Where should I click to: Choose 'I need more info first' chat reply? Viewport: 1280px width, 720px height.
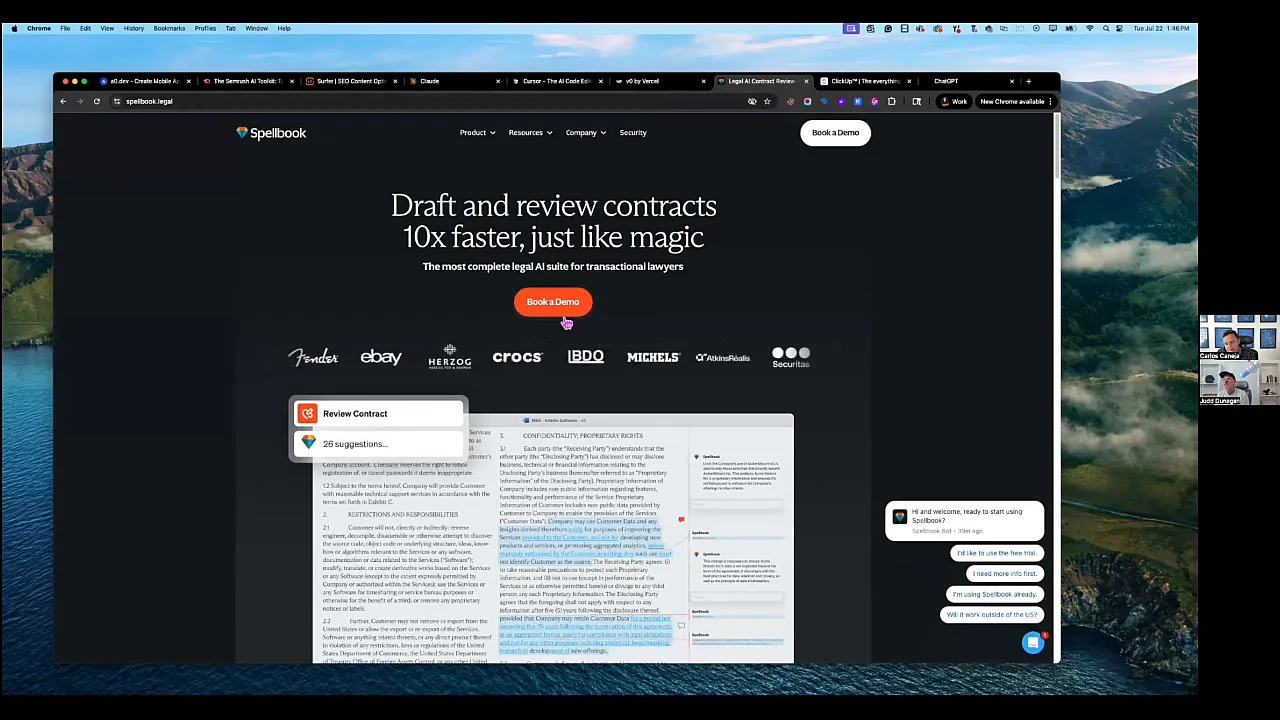tap(1005, 574)
